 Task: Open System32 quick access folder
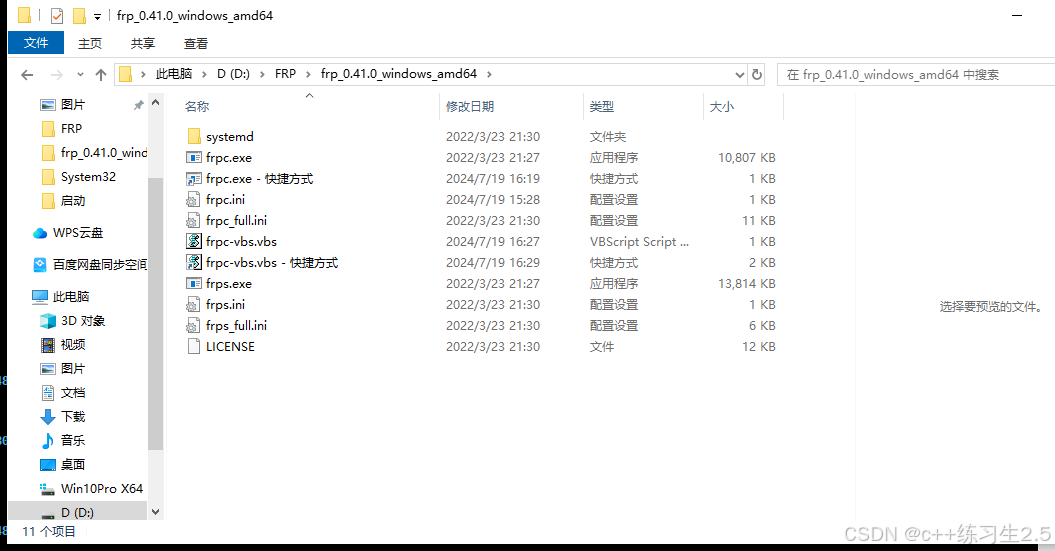point(79,177)
